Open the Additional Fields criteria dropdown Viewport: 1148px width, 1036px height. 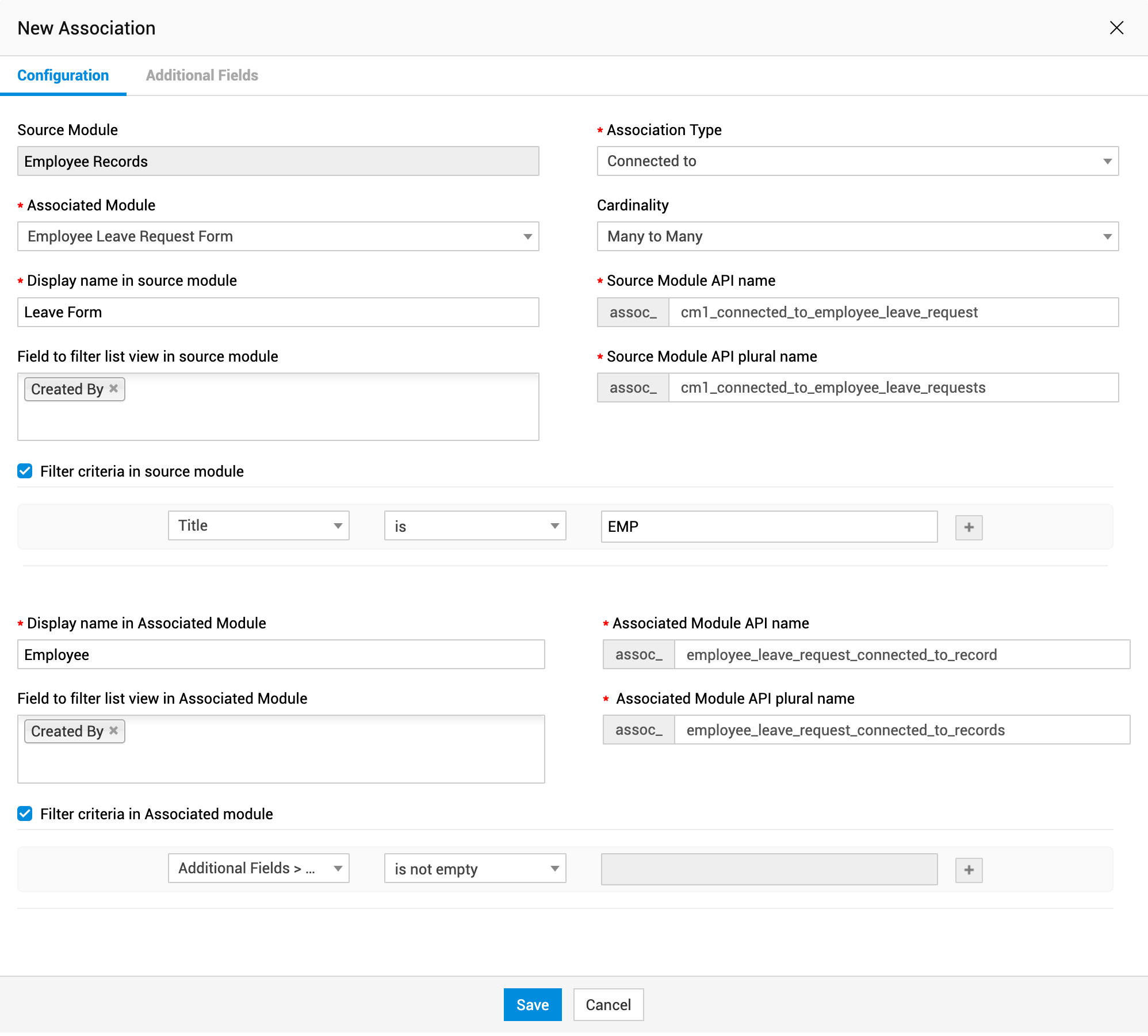(258, 868)
